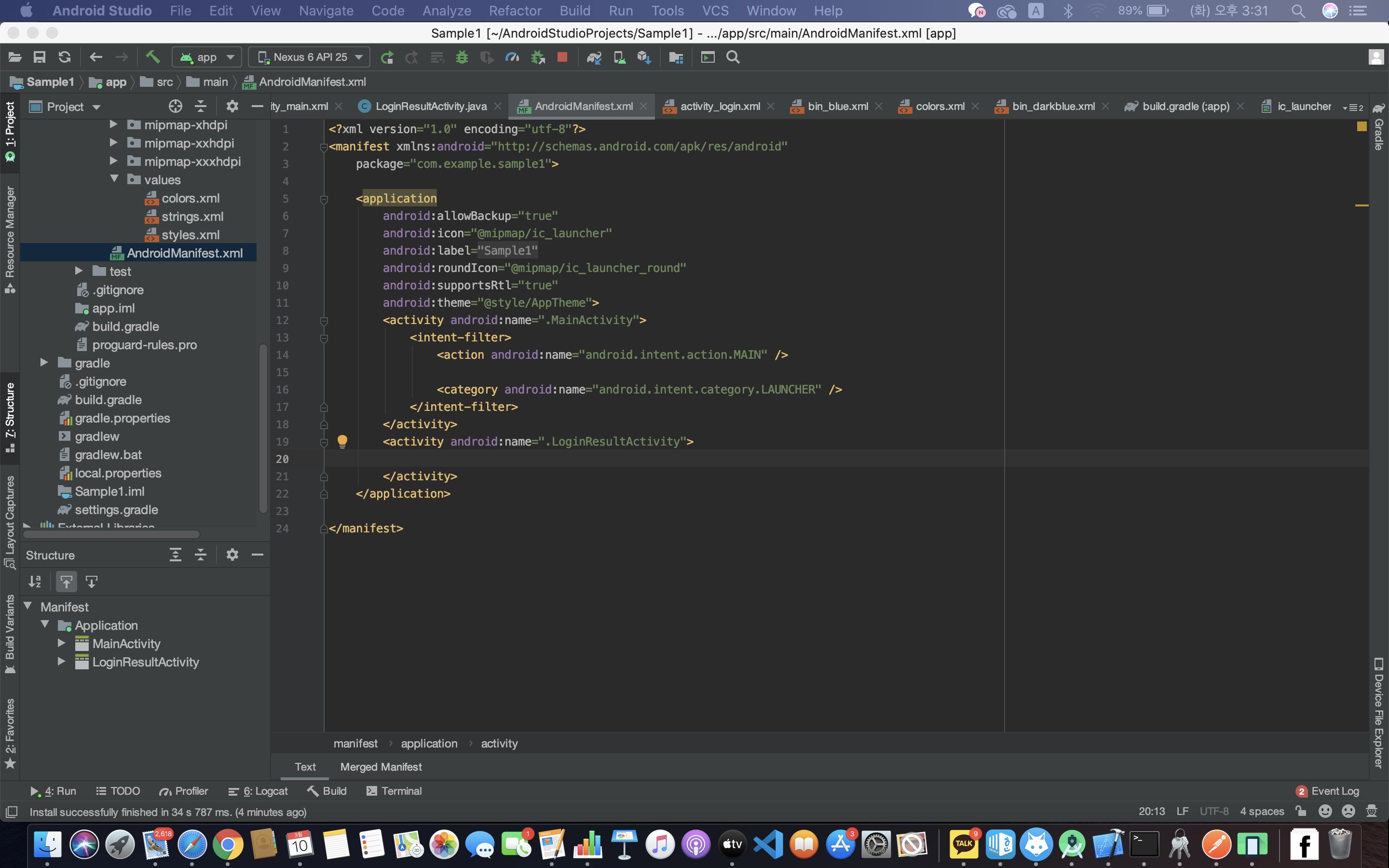The height and width of the screenshot is (868, 1389).
Task: Click the red Stop button icon
Action: coord(562,57)
